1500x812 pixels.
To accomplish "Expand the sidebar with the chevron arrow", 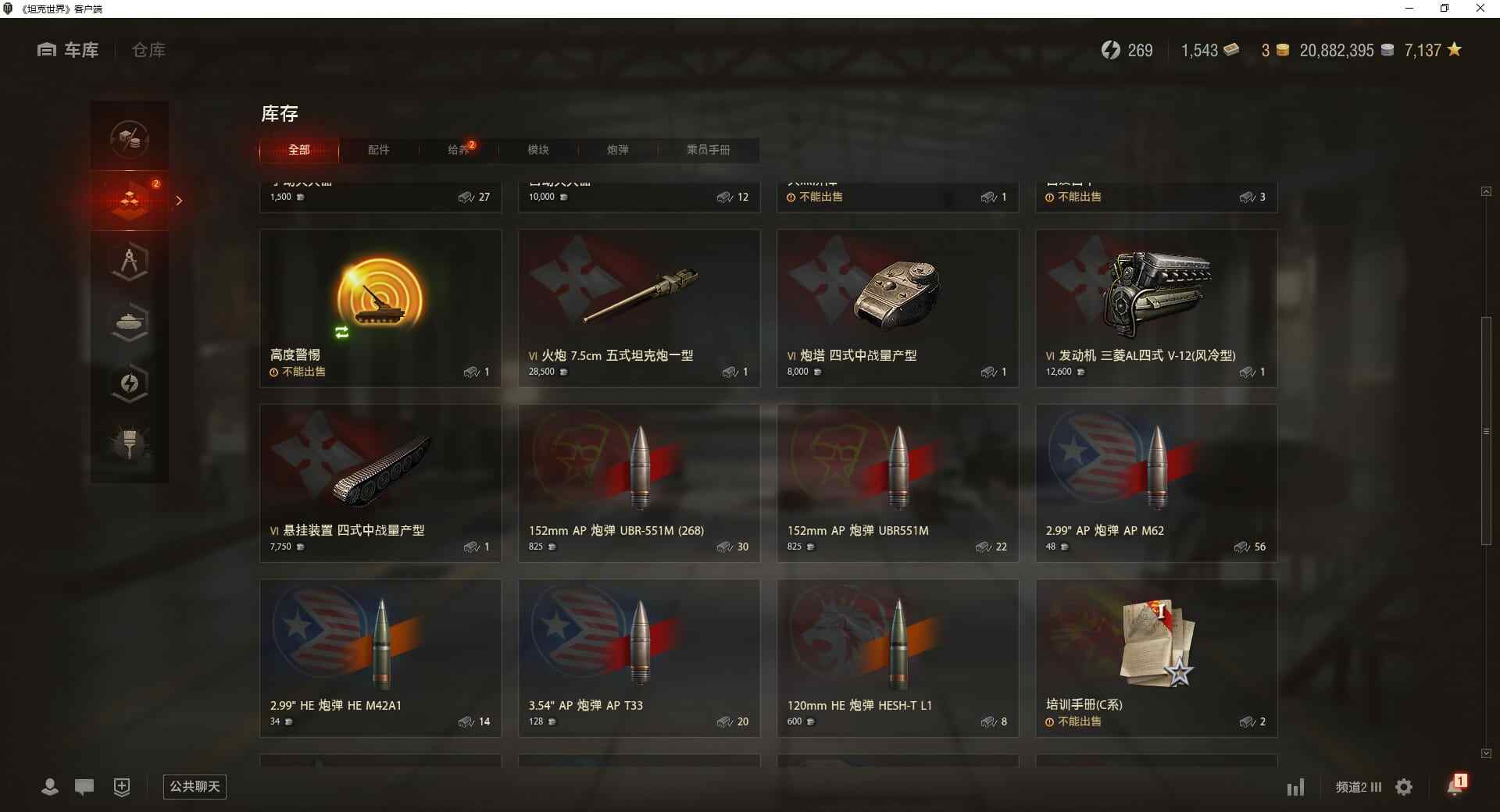I will pos(179,201).
